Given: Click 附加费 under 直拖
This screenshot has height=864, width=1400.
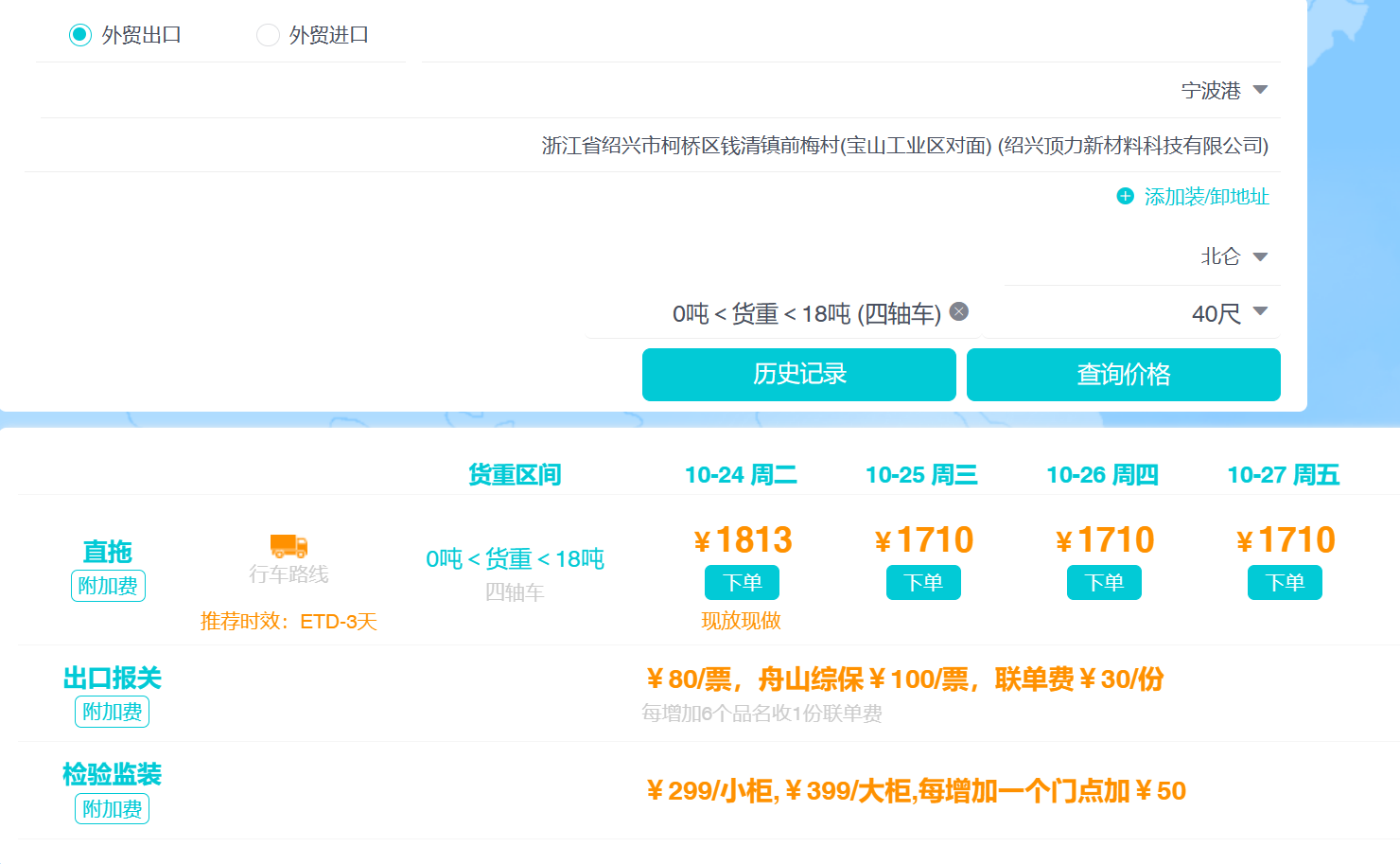Looking at the screenshot, I should (108, 586).
